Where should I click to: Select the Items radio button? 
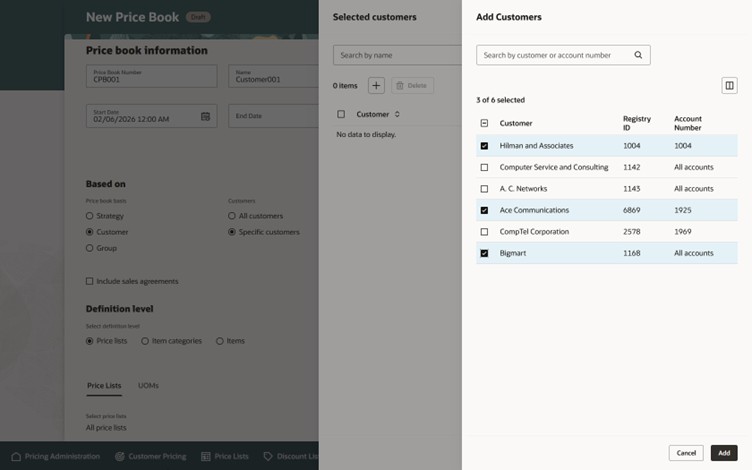(219, 341)
